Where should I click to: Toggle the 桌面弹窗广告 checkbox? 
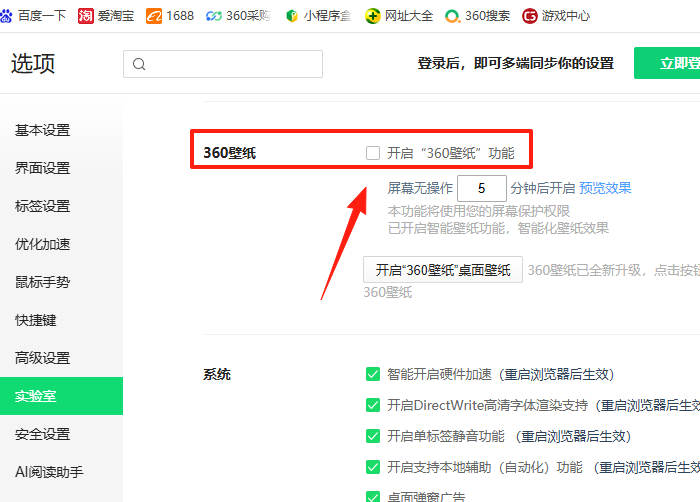click(x=373, y=497)
